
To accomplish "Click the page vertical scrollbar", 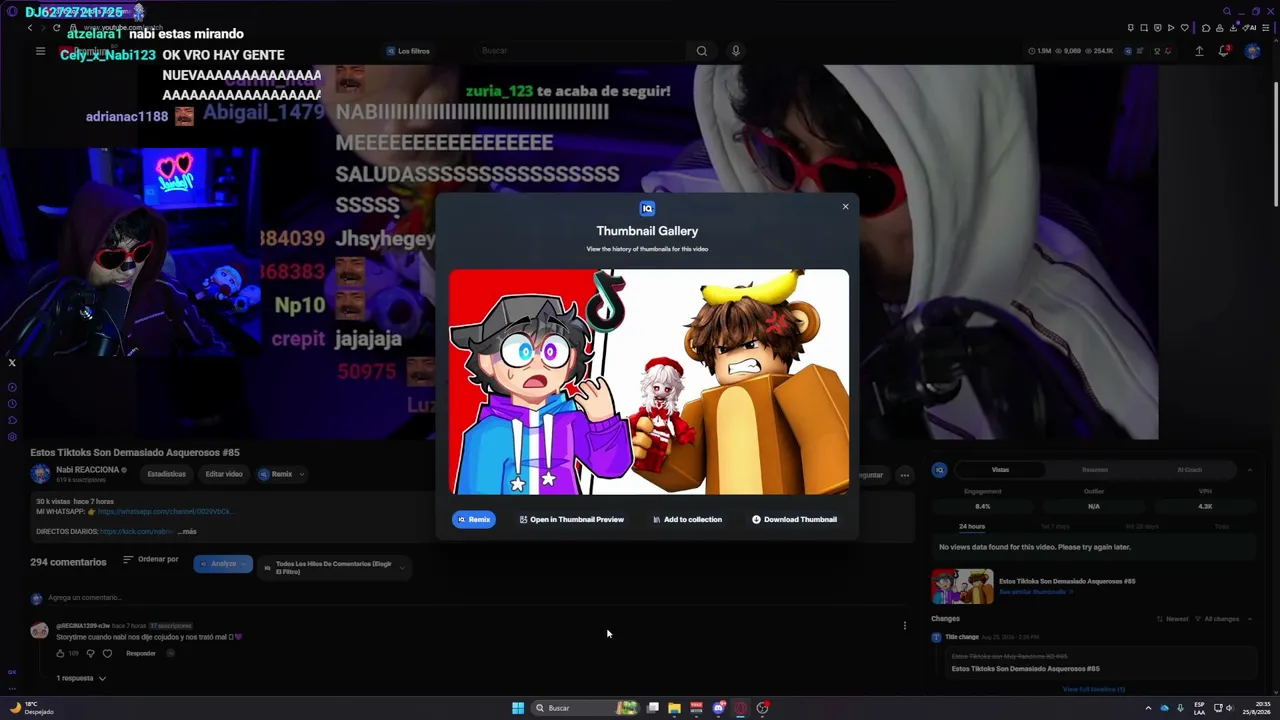I will click(x=1275, y=145).
